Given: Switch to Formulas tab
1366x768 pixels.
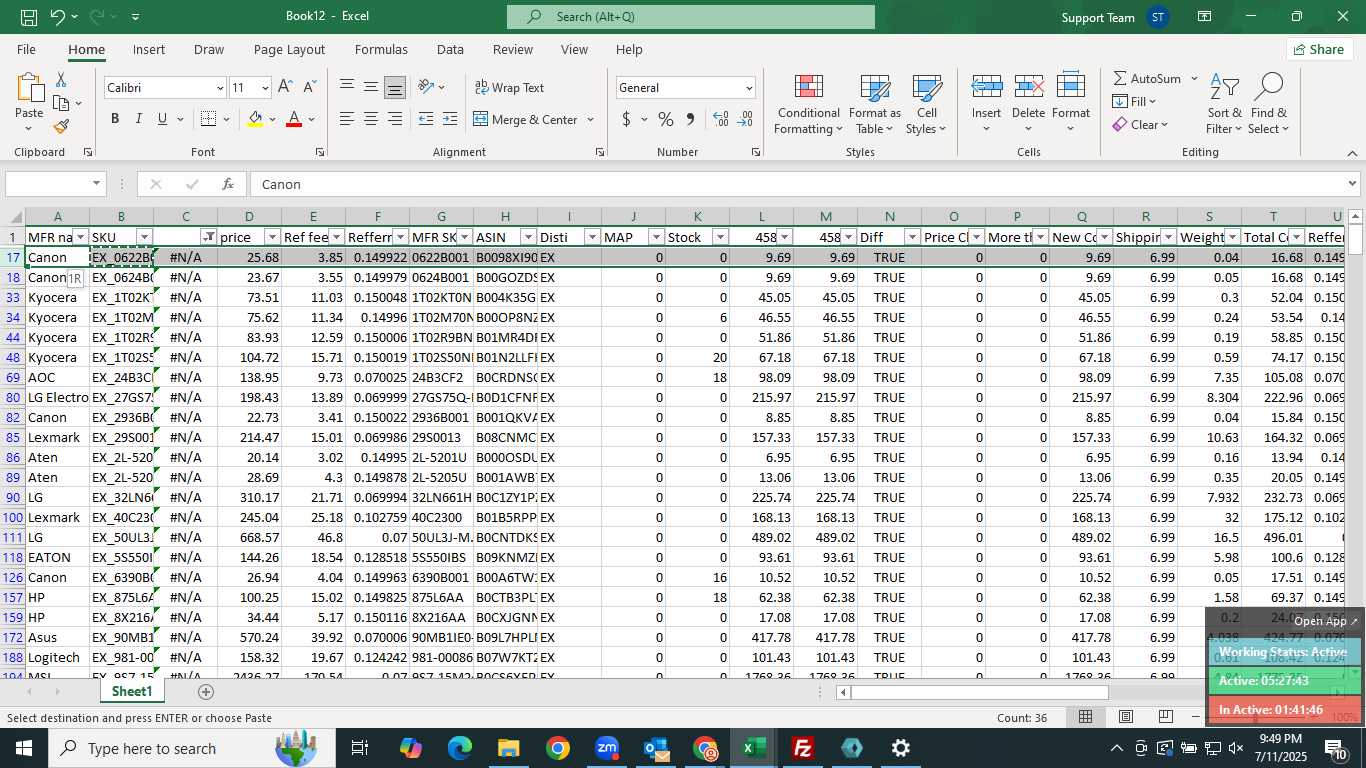Looking at the screenshot, I should 381,49.
